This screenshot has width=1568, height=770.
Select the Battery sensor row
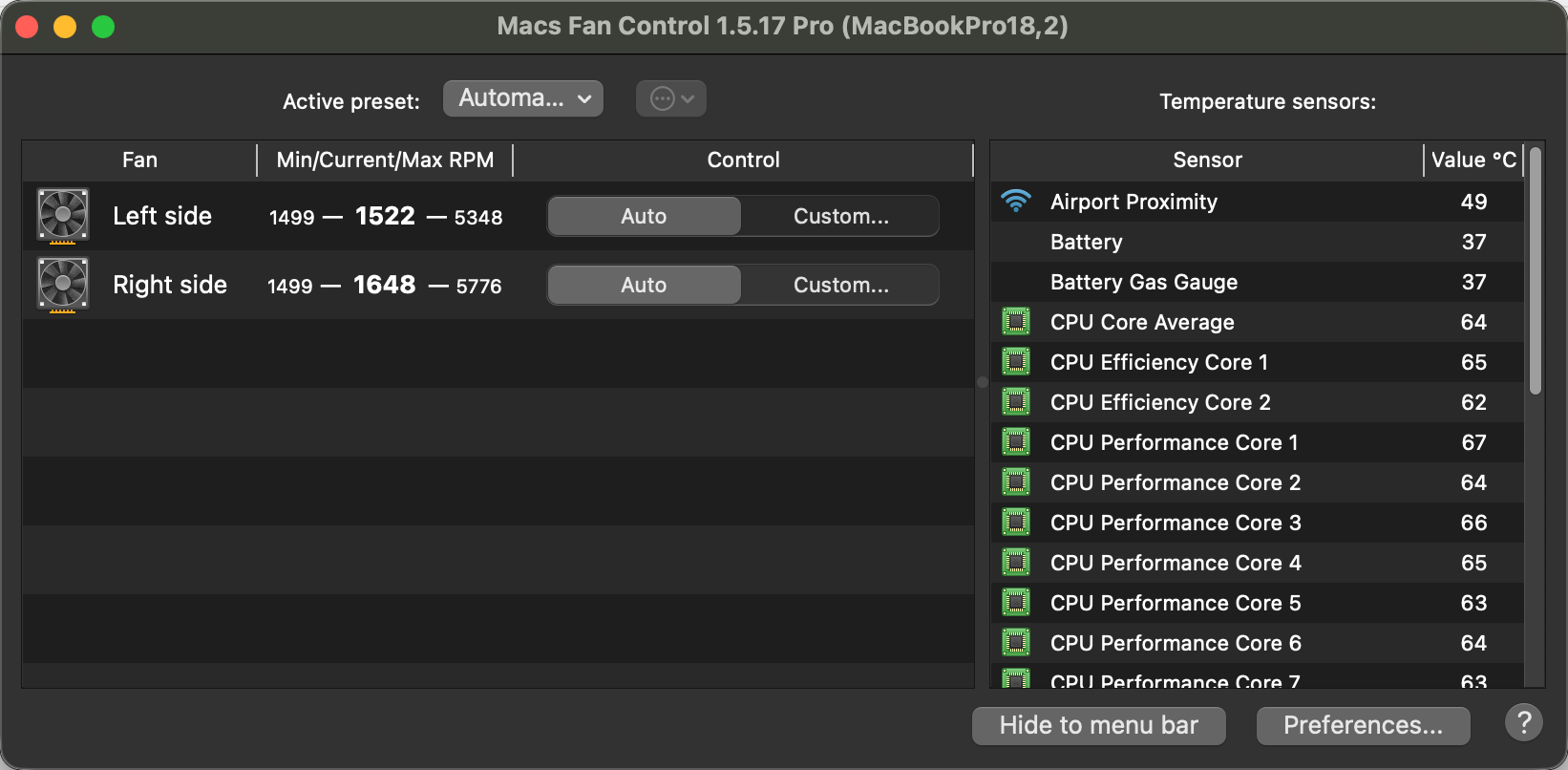(x=1258, y=242)
